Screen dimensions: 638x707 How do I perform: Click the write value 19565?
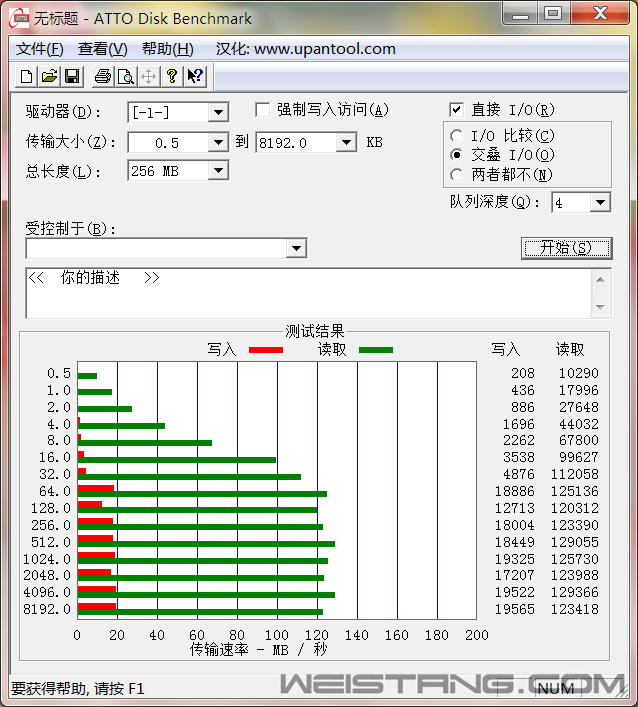click(x=514, y=609)
